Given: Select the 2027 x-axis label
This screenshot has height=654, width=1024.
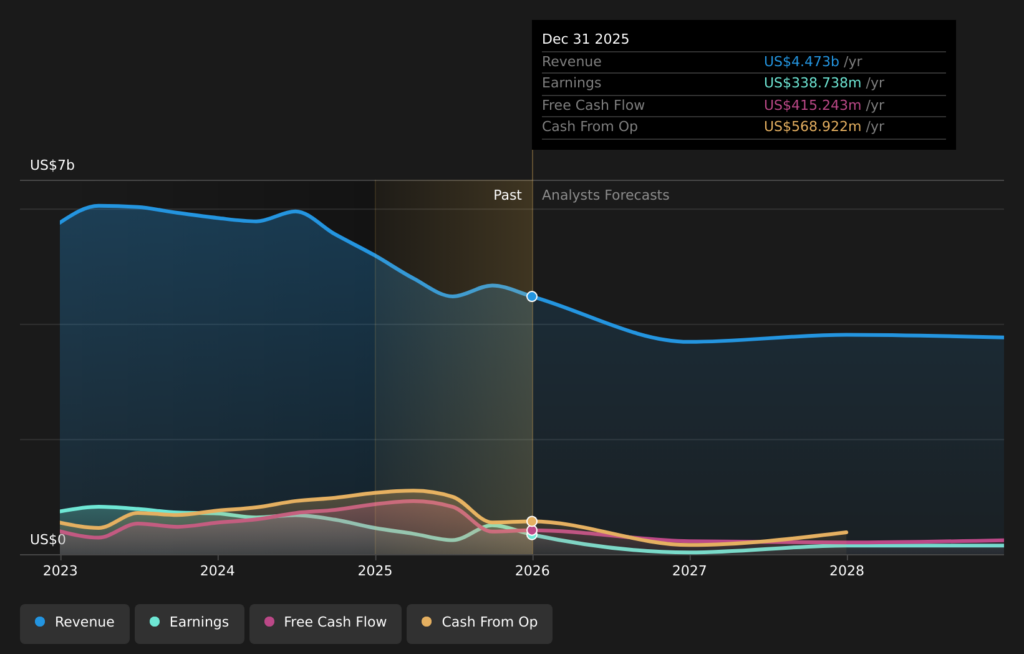Looking at the screenshot, I should (689, 571).
